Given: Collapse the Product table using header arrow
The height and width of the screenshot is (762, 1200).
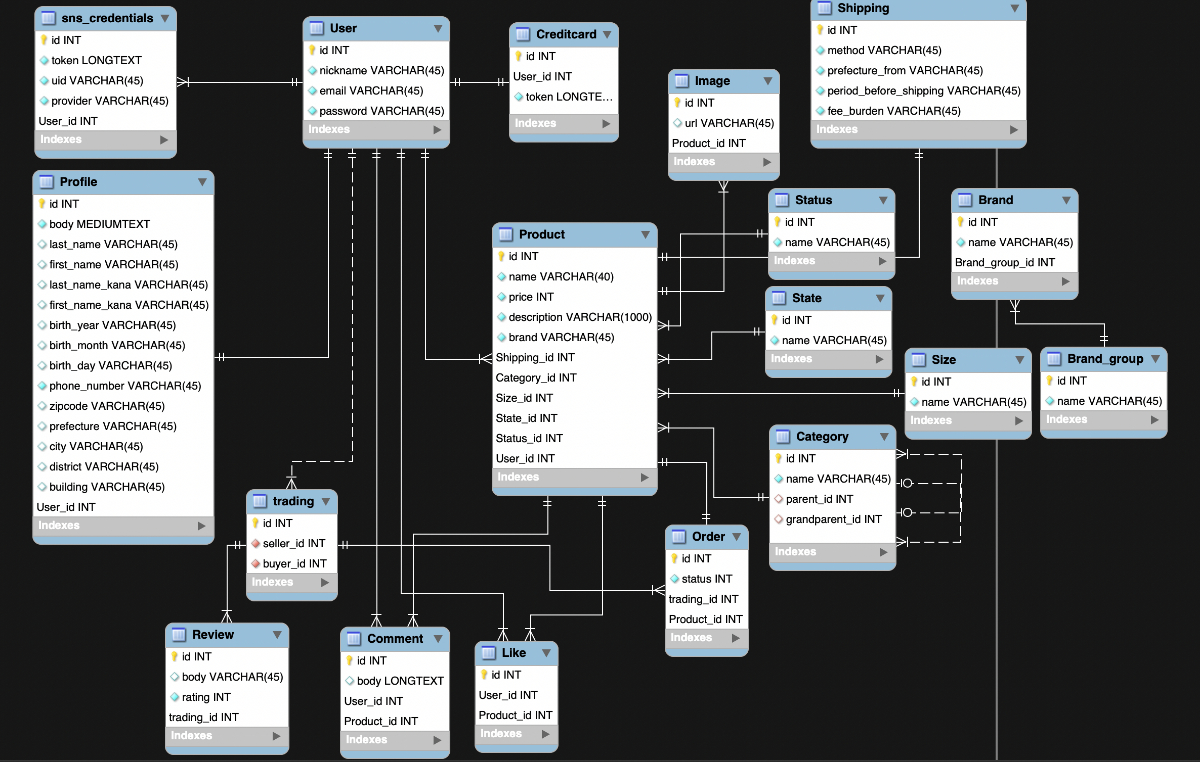Looking at the screenshot, I should (645, 235).
